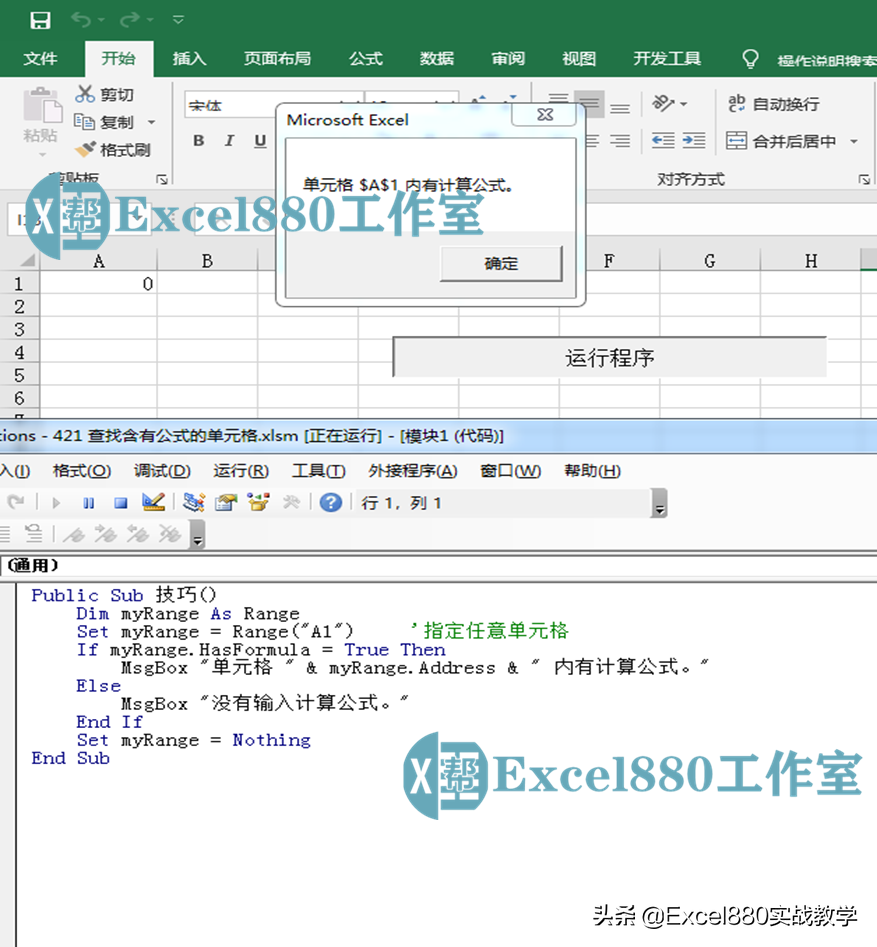The image size is (877, 947).
Task: Cut selection using the 剪切 button
Action: (x=104, y=95)
